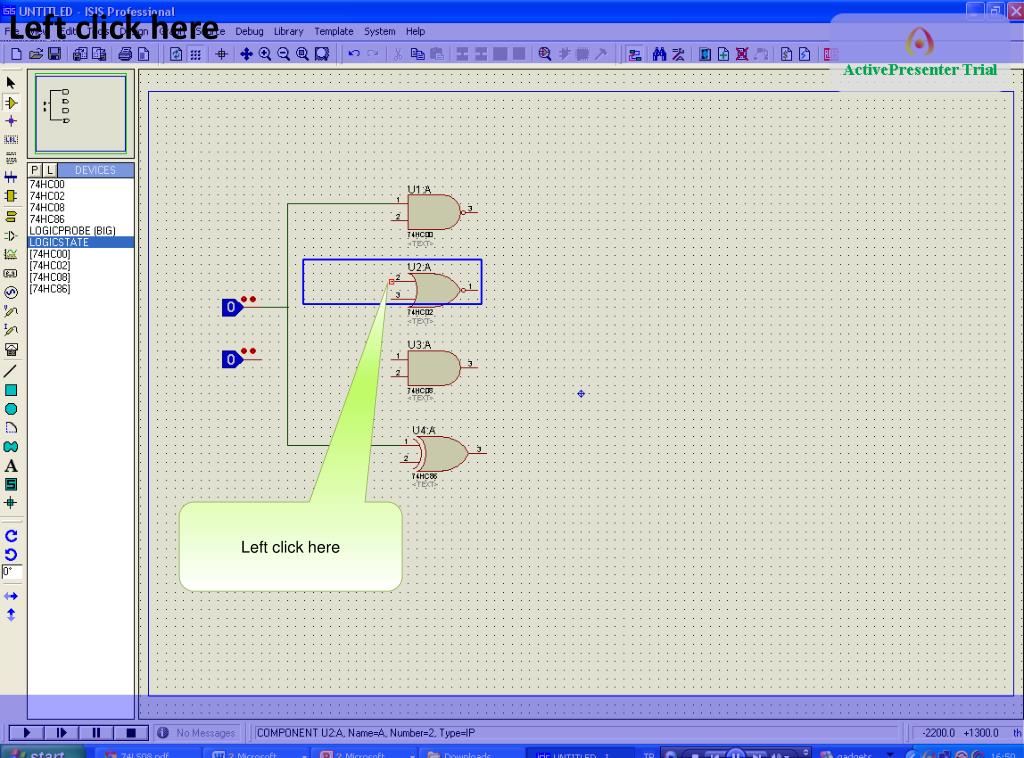Viewport: 1024px width, 758px height.
Task: Rotate clockwise using the rotate button
Action: [10, 536]
